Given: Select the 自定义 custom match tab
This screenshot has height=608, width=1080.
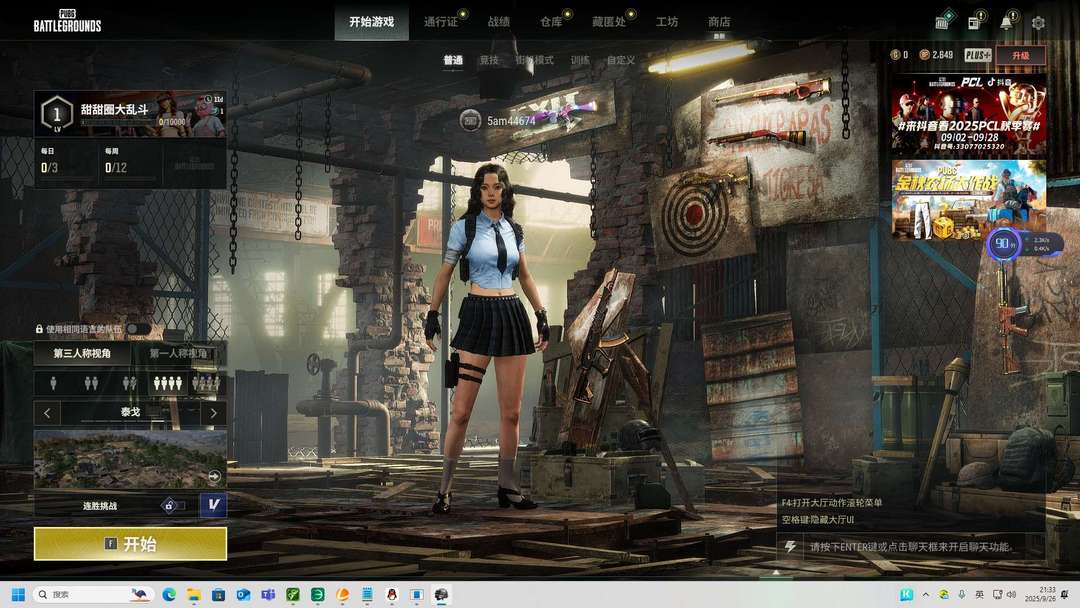Looking at the screenshot, I should click(621, 61).
